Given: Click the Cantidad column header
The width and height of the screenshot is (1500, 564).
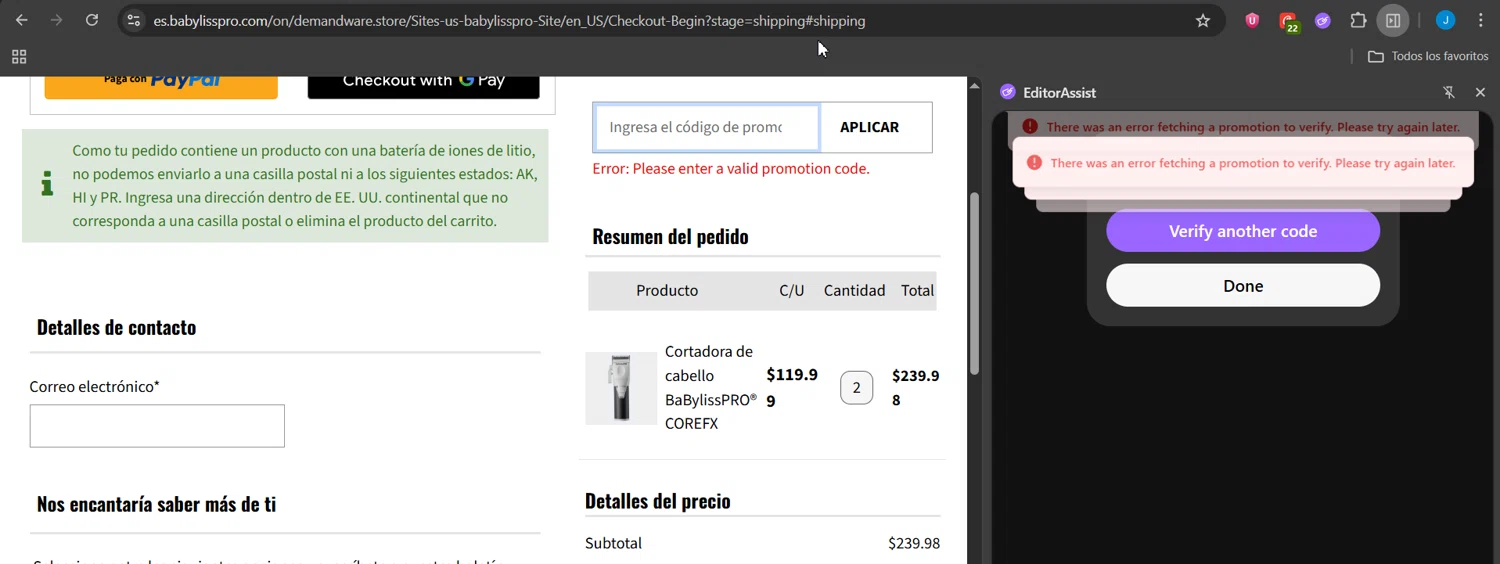Looking at the screenshot, I should [x=854, y=291].
